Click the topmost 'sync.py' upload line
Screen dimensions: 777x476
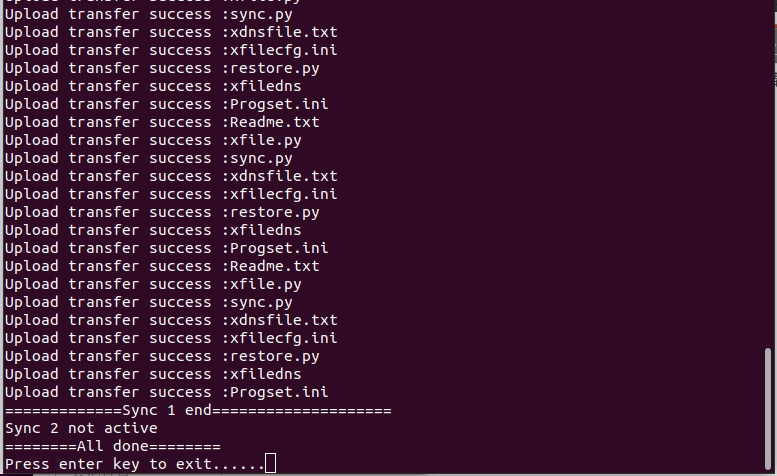[149, 14]
